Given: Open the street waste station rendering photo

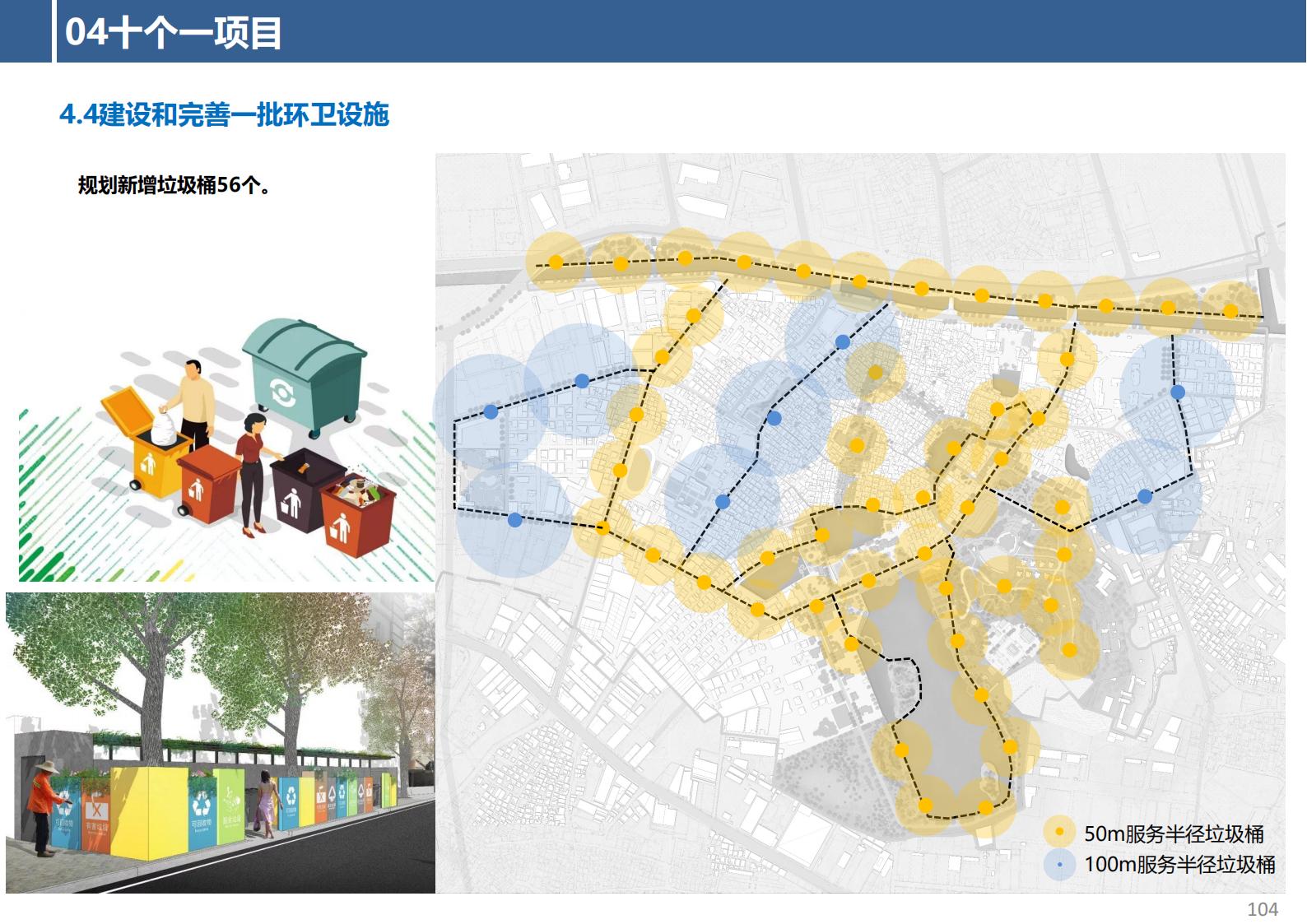Looking at the screenshot, I should coord(221,742).
